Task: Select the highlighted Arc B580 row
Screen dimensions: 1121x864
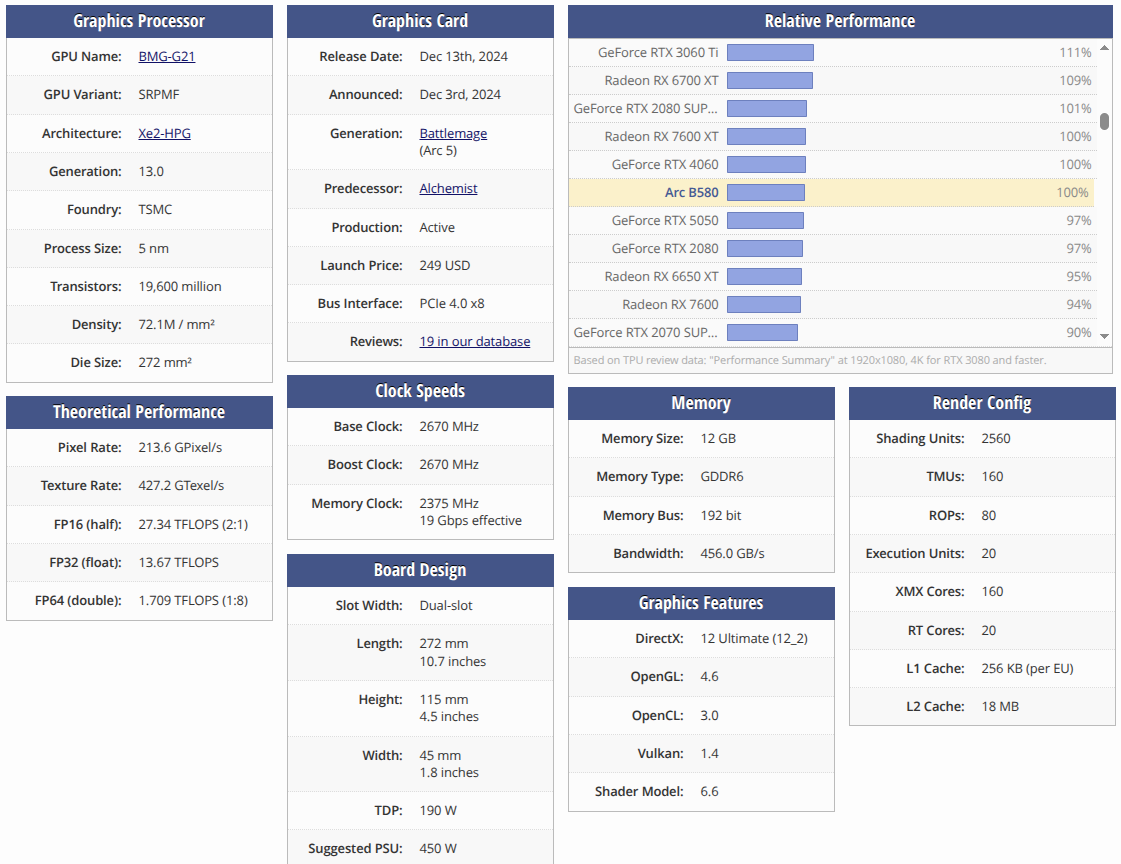Action: click(831, 192)
